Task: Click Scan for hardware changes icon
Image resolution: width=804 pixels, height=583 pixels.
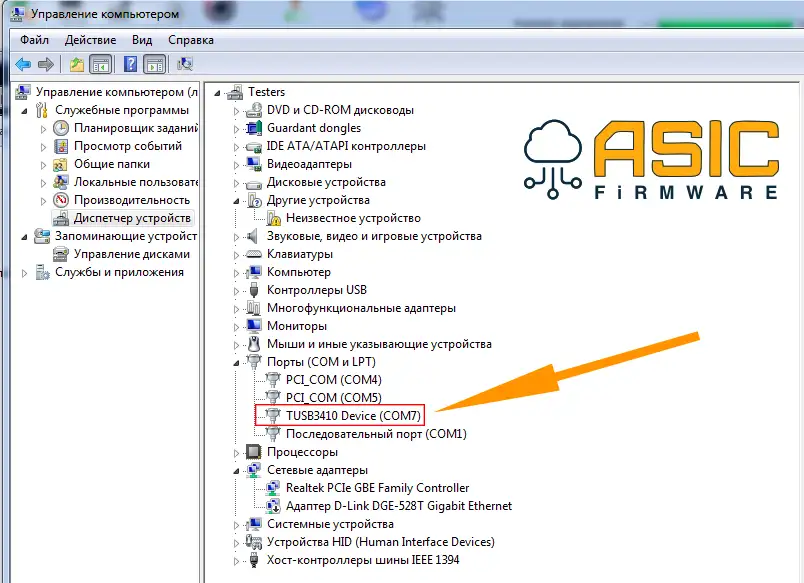Action: [185, 65]
